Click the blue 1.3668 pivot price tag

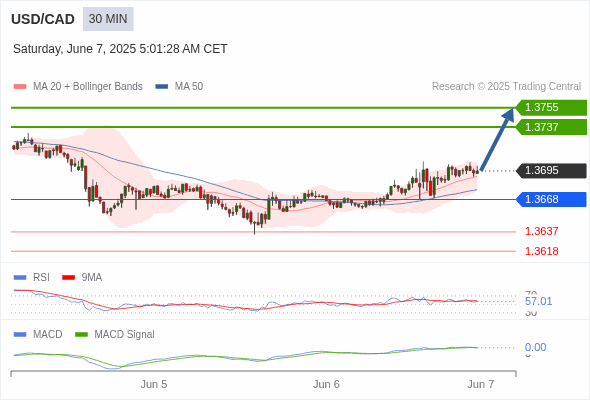point(551,199)
